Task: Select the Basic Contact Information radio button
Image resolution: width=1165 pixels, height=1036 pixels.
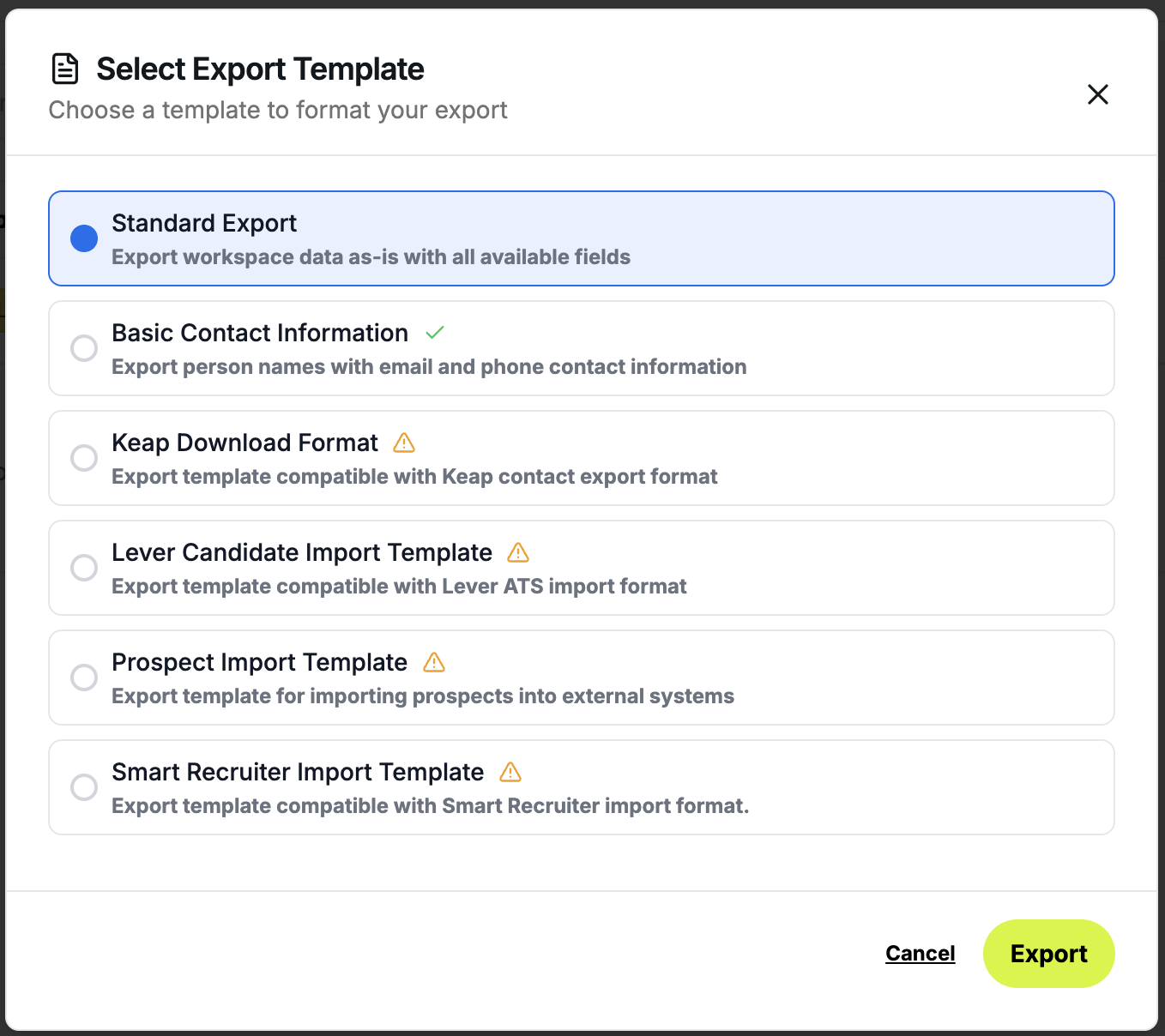Action: coord(84,347)
